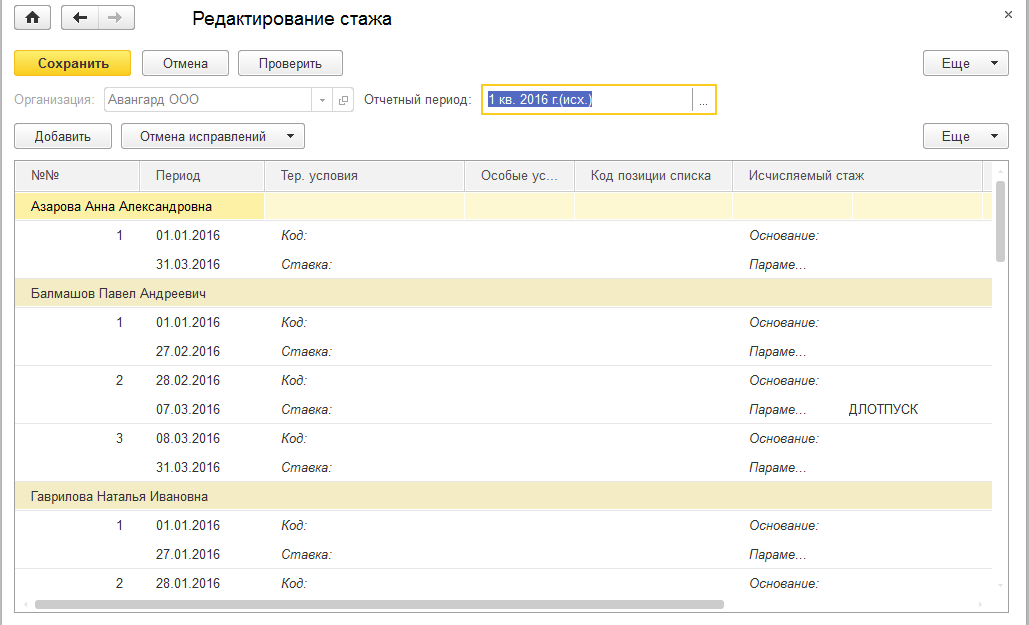This screenshot has width=1029, height=625.
Task: Close the form with the X icon
Action: tap(1007, 15)
